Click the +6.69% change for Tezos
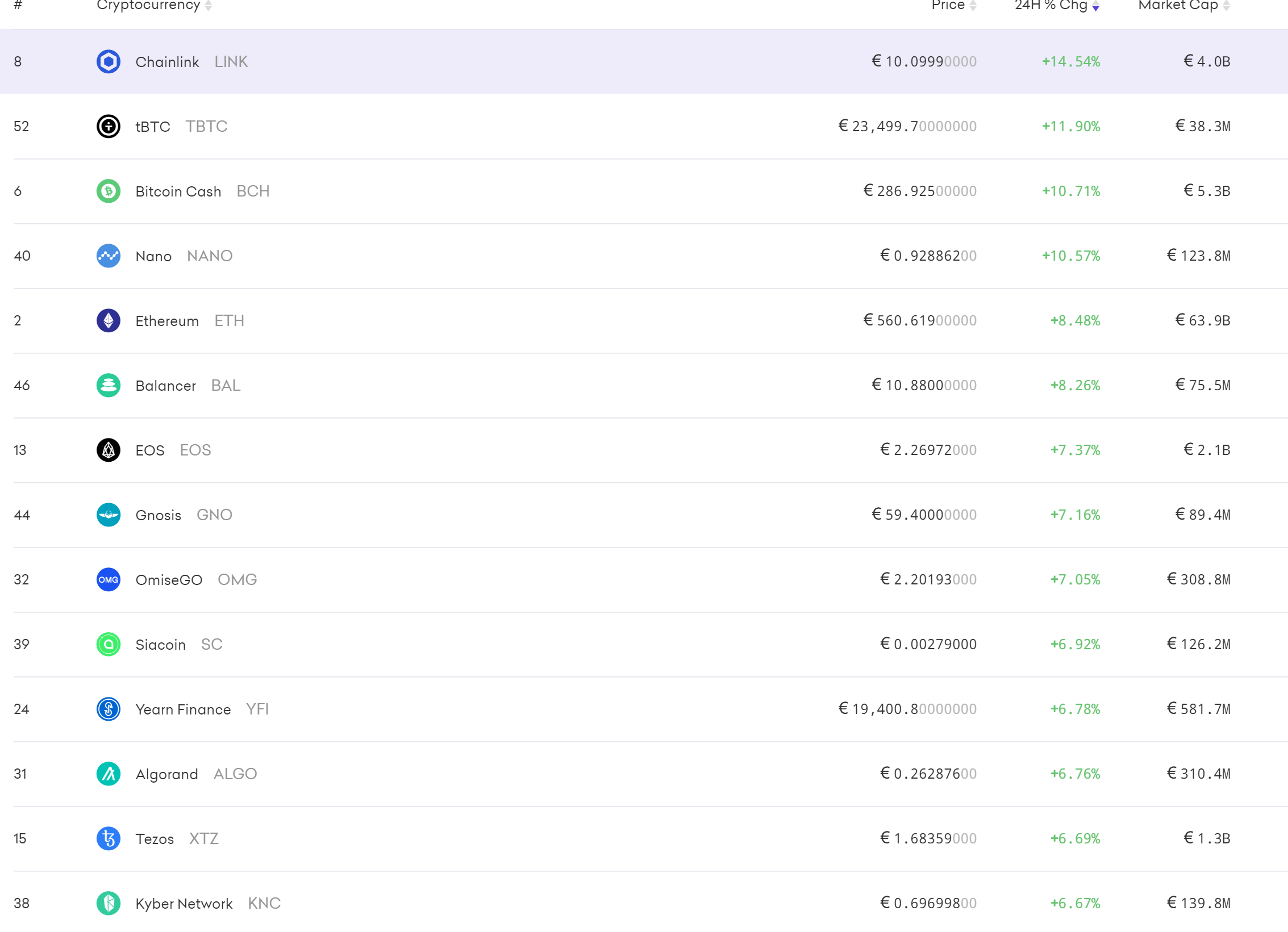1288x932 pixels. point(1075,838)
